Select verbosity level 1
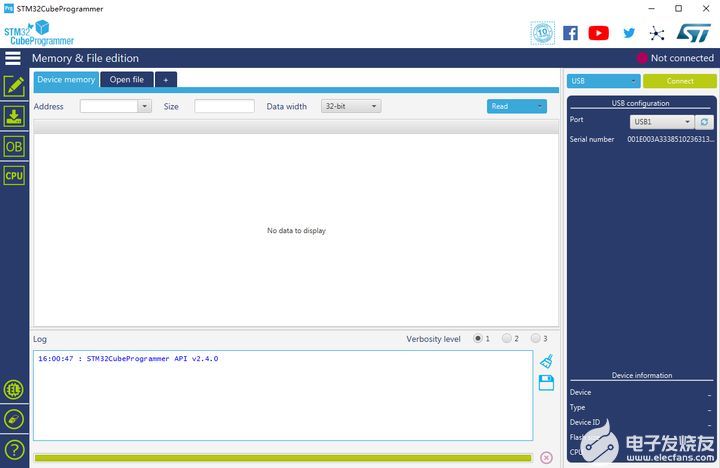 coord(478,338)
